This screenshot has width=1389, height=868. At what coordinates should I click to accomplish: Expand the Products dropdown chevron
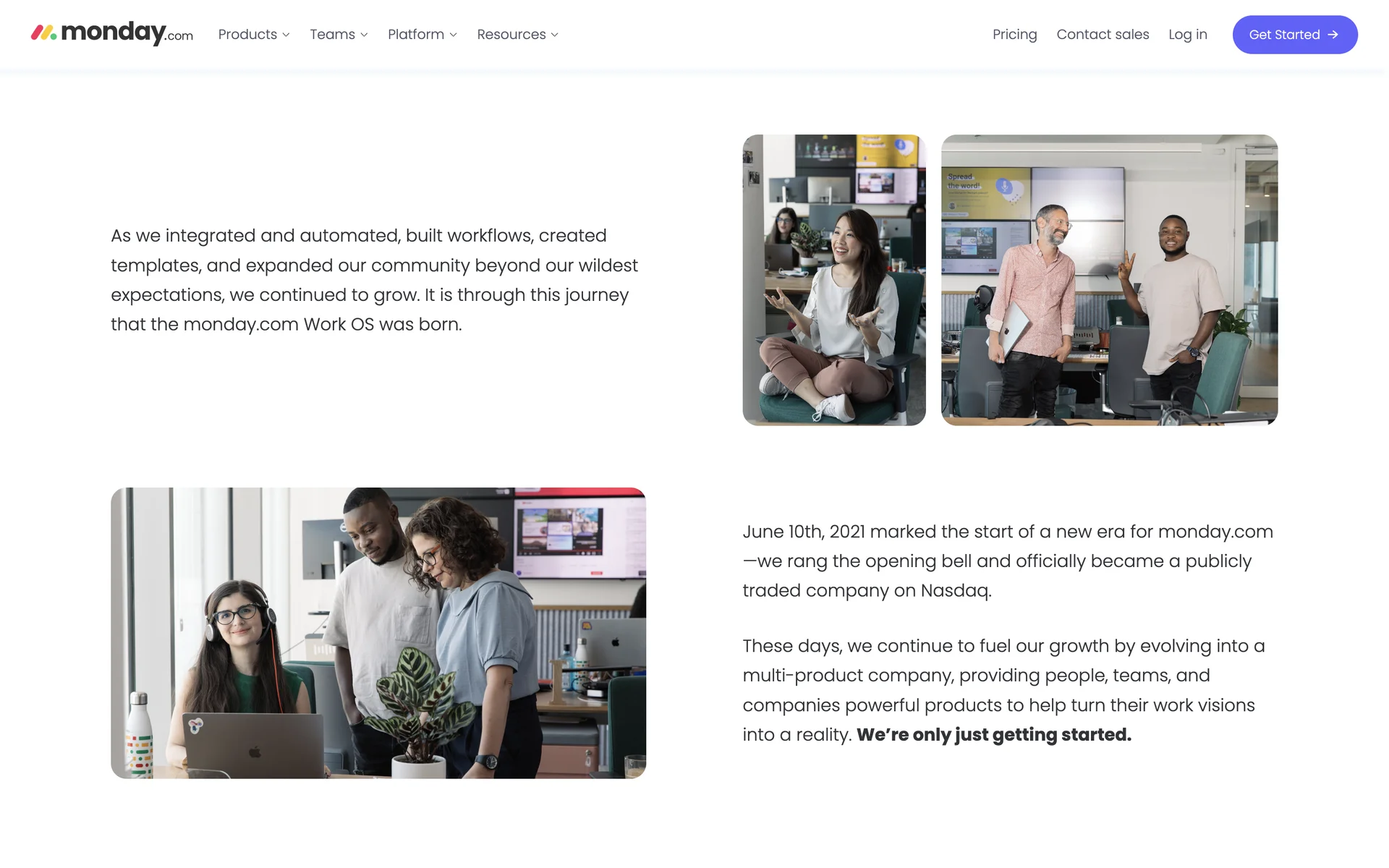pyautogui.click(x=286, y=35)
